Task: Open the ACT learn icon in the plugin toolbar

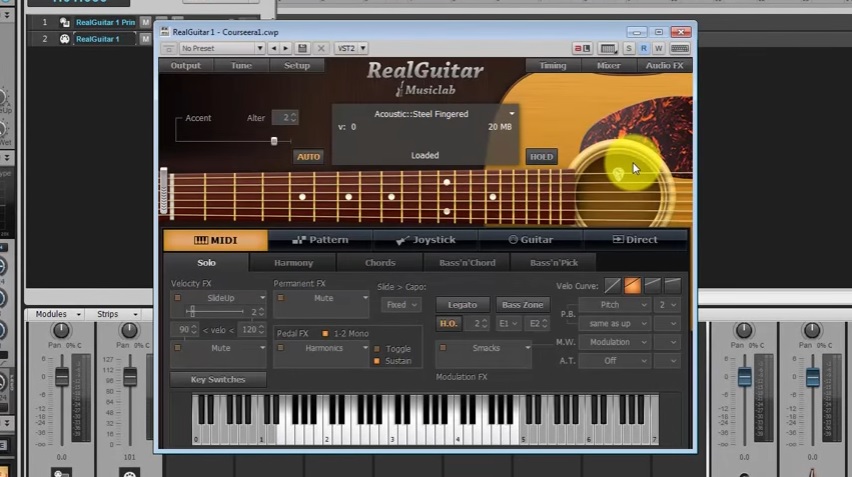Action: [x=582, y=48]
